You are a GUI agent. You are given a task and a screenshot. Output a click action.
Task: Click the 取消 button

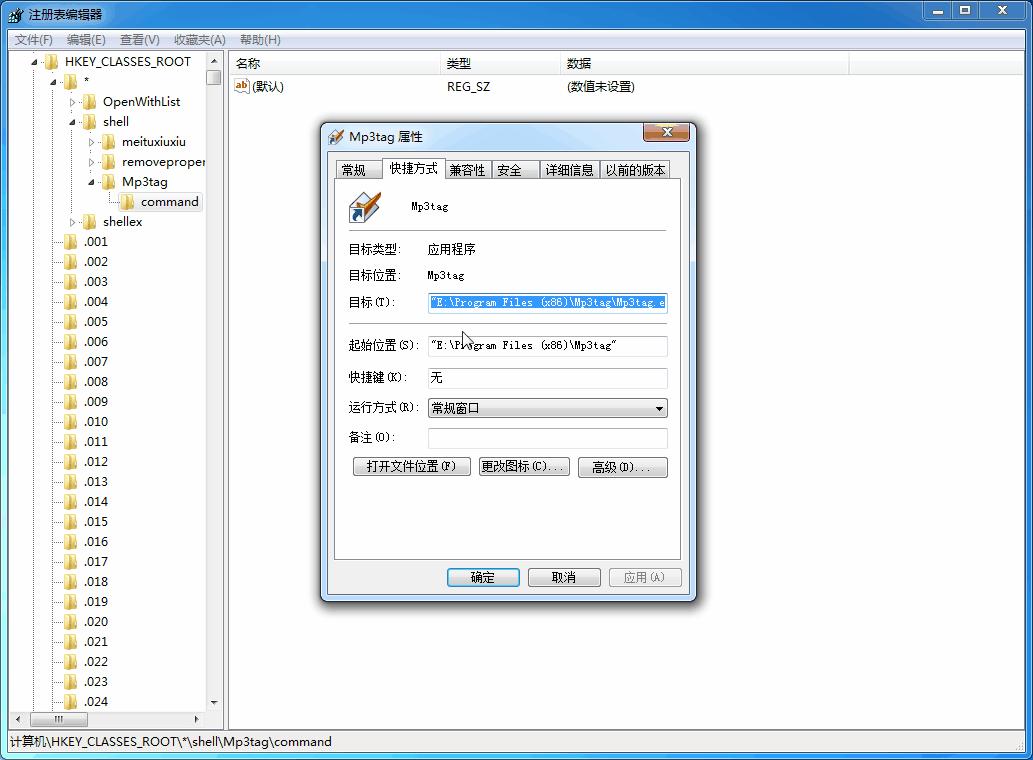564,578
